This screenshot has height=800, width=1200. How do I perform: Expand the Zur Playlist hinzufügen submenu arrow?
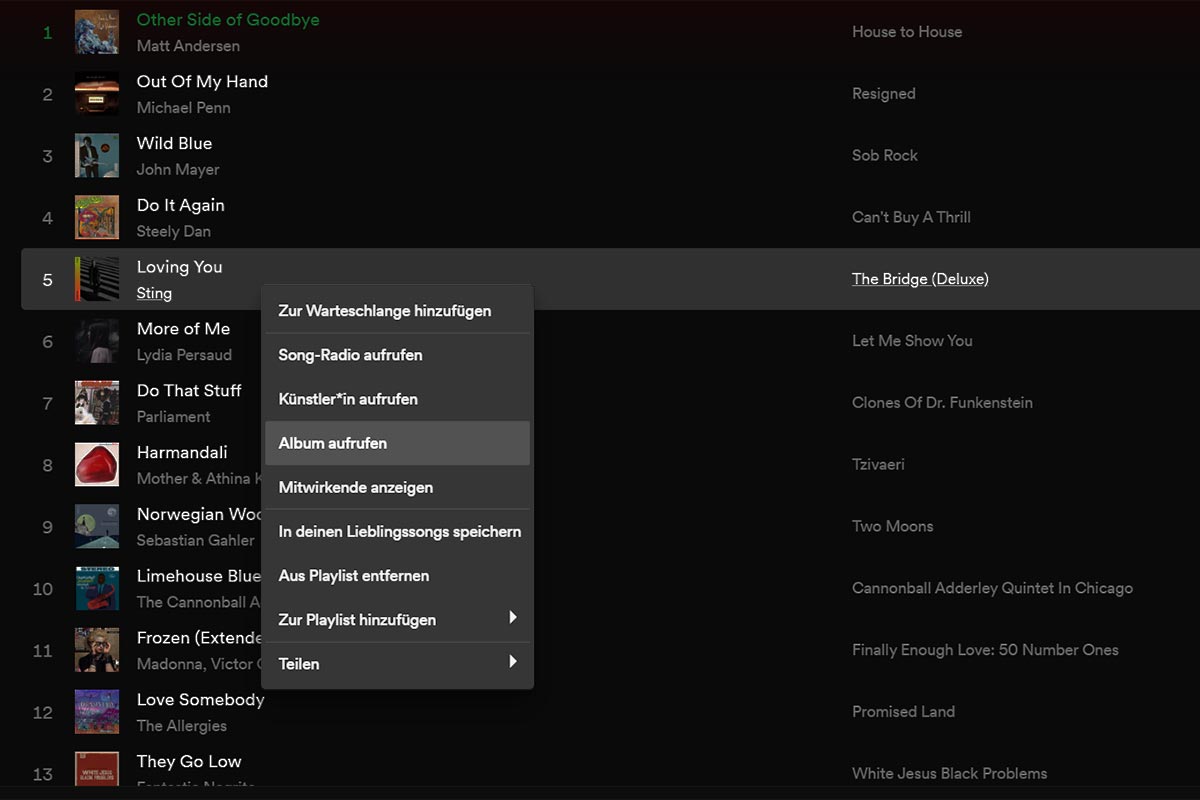click(x=512, y=619)
